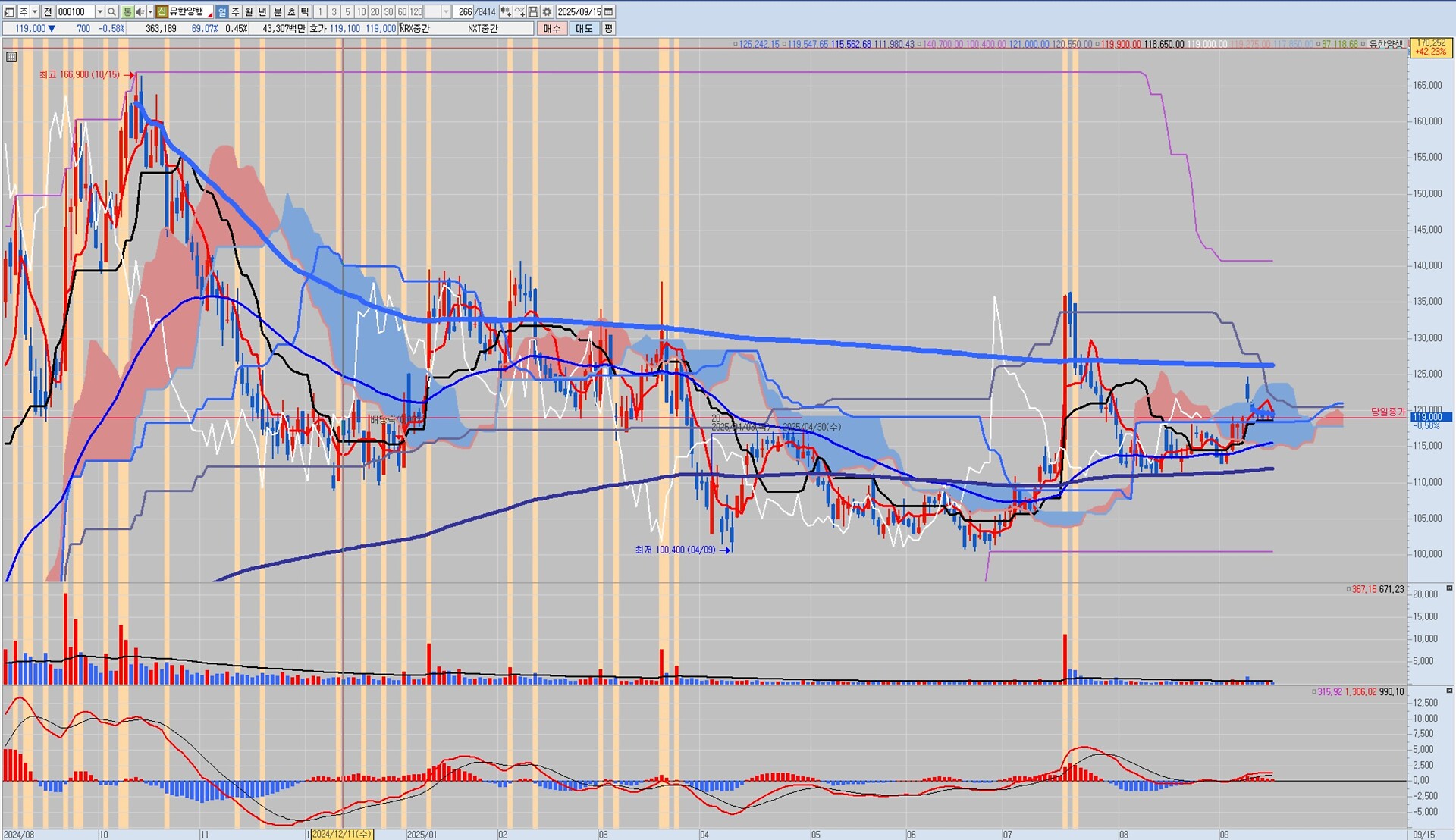Open chart settings gear icon
1456x840 pixels.
(x=547, y=12)
